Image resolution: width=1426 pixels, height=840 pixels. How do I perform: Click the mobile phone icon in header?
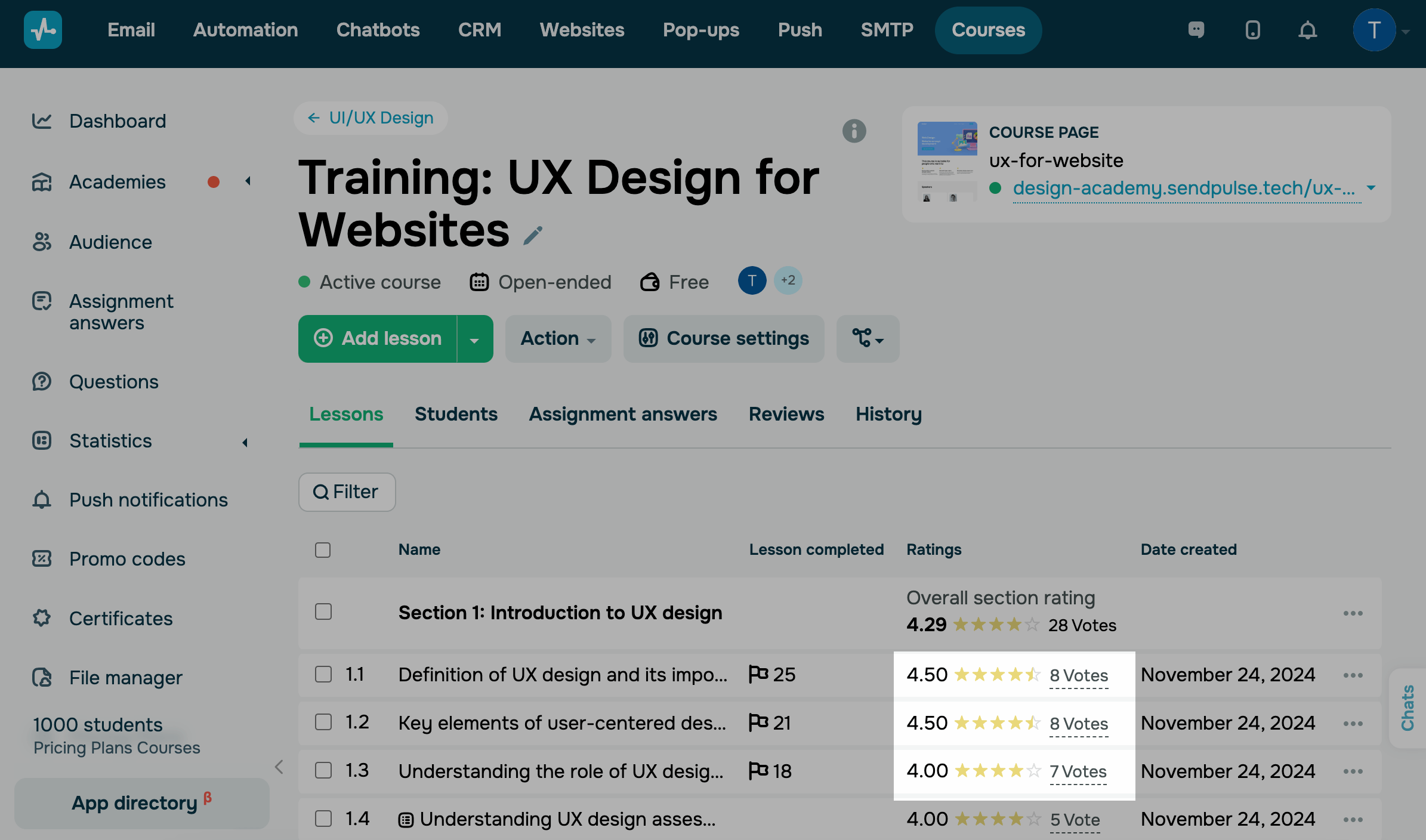[1252, 30]
